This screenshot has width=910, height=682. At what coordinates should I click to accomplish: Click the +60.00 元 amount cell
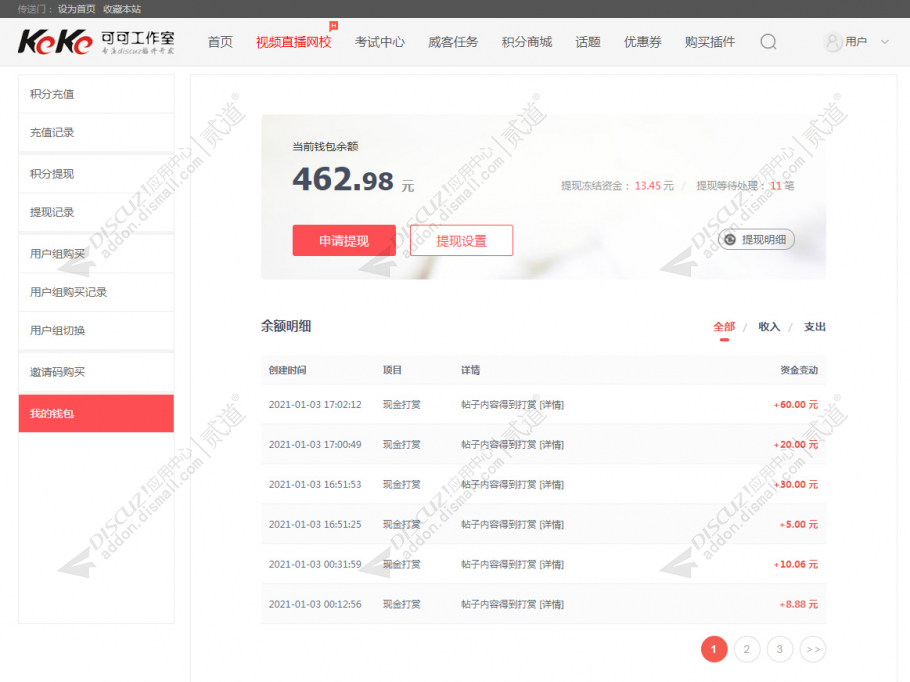click(x=796, y=405)
